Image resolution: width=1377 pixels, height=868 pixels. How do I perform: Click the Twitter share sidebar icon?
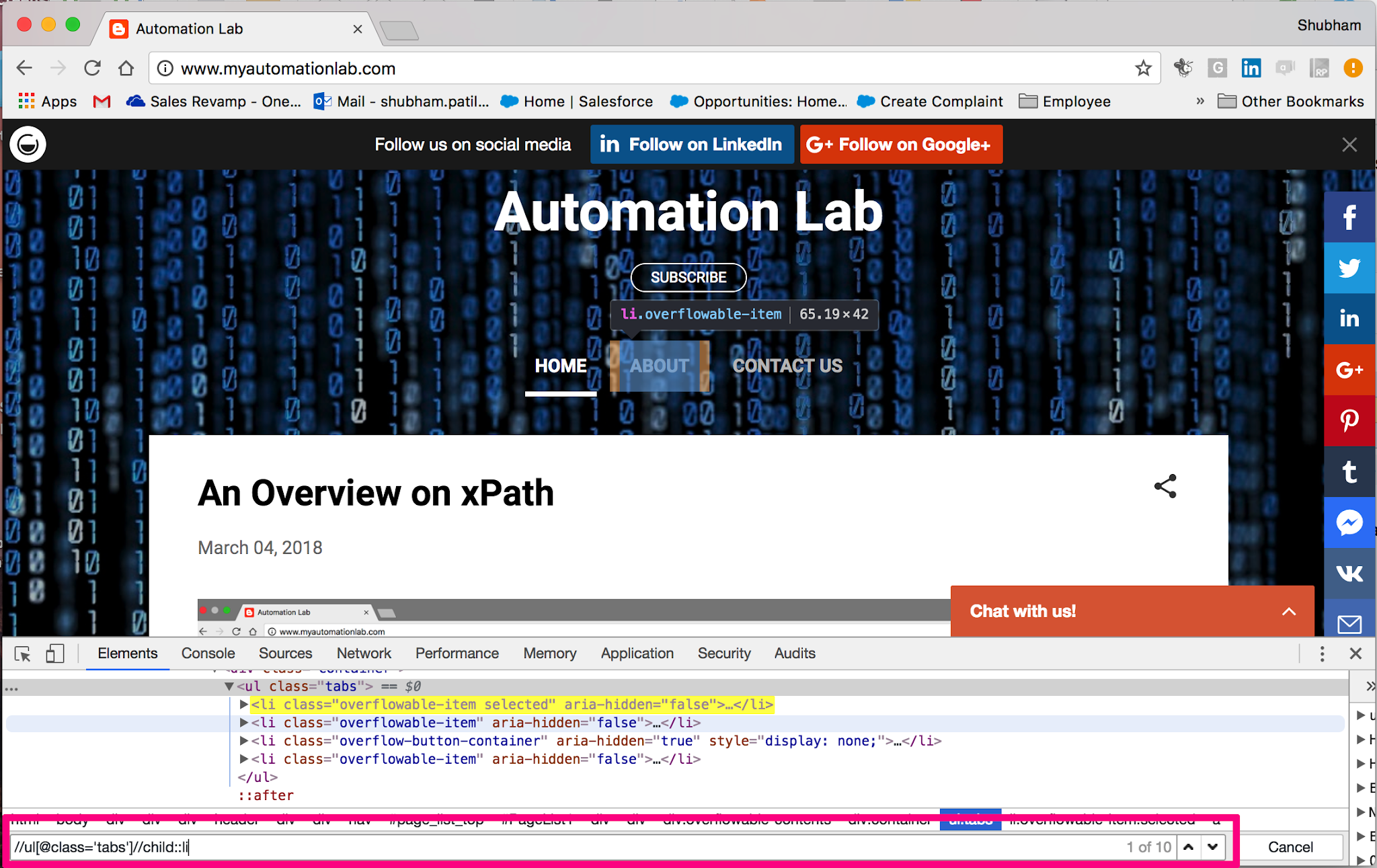coord(1349,268)
